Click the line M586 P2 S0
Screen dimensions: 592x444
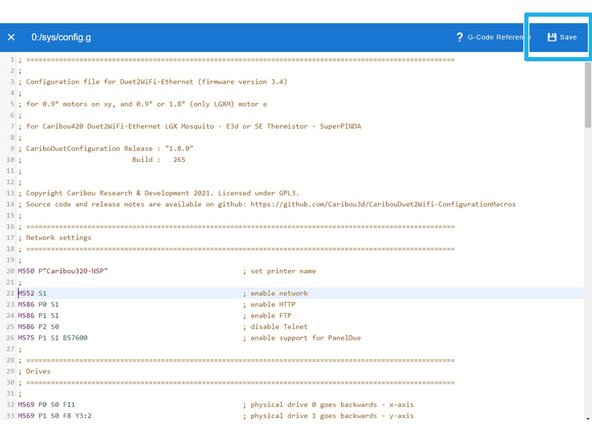coord(38,327)
